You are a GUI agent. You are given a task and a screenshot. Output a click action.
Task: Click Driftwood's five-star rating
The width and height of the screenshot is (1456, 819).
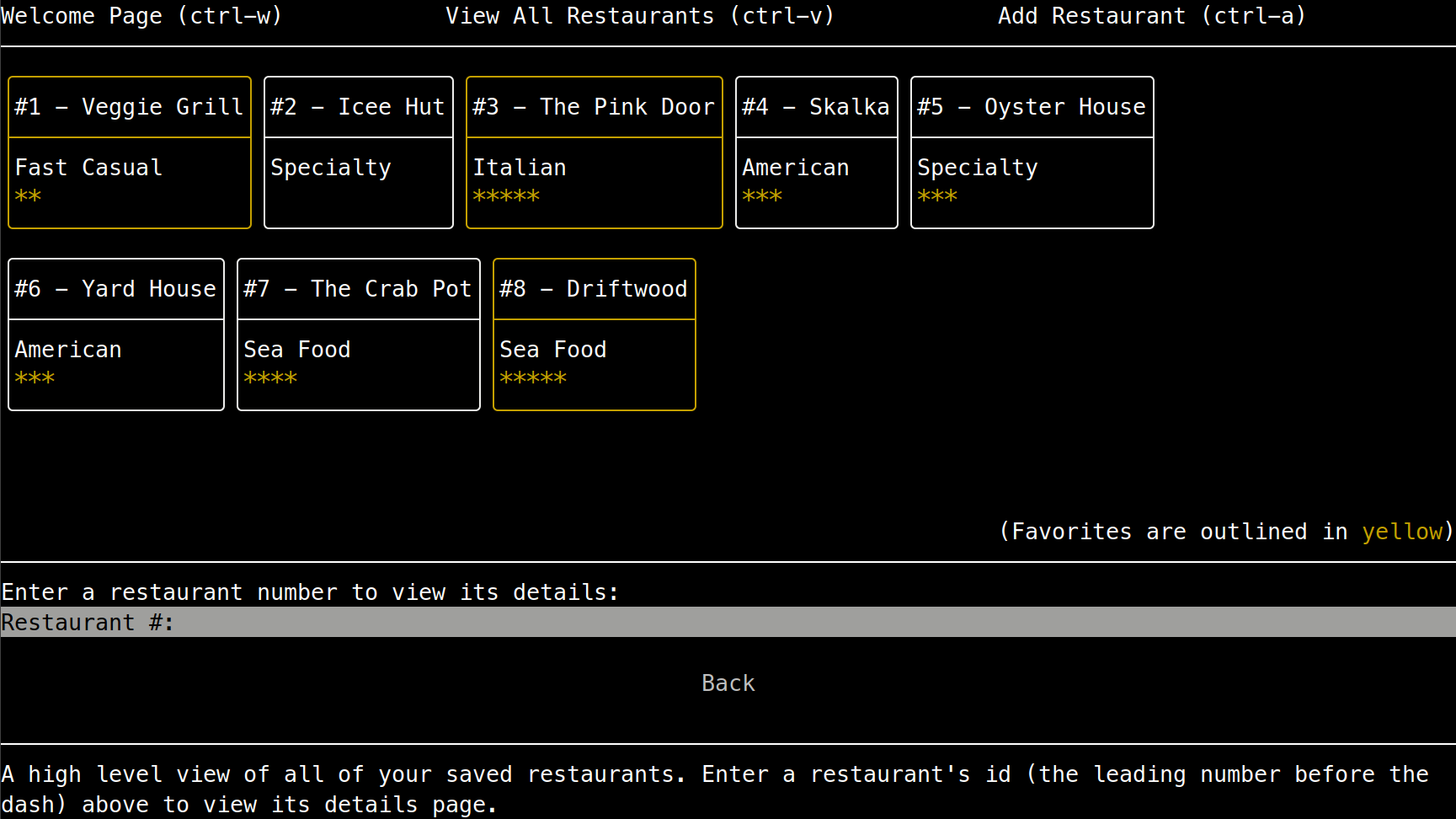533,378
